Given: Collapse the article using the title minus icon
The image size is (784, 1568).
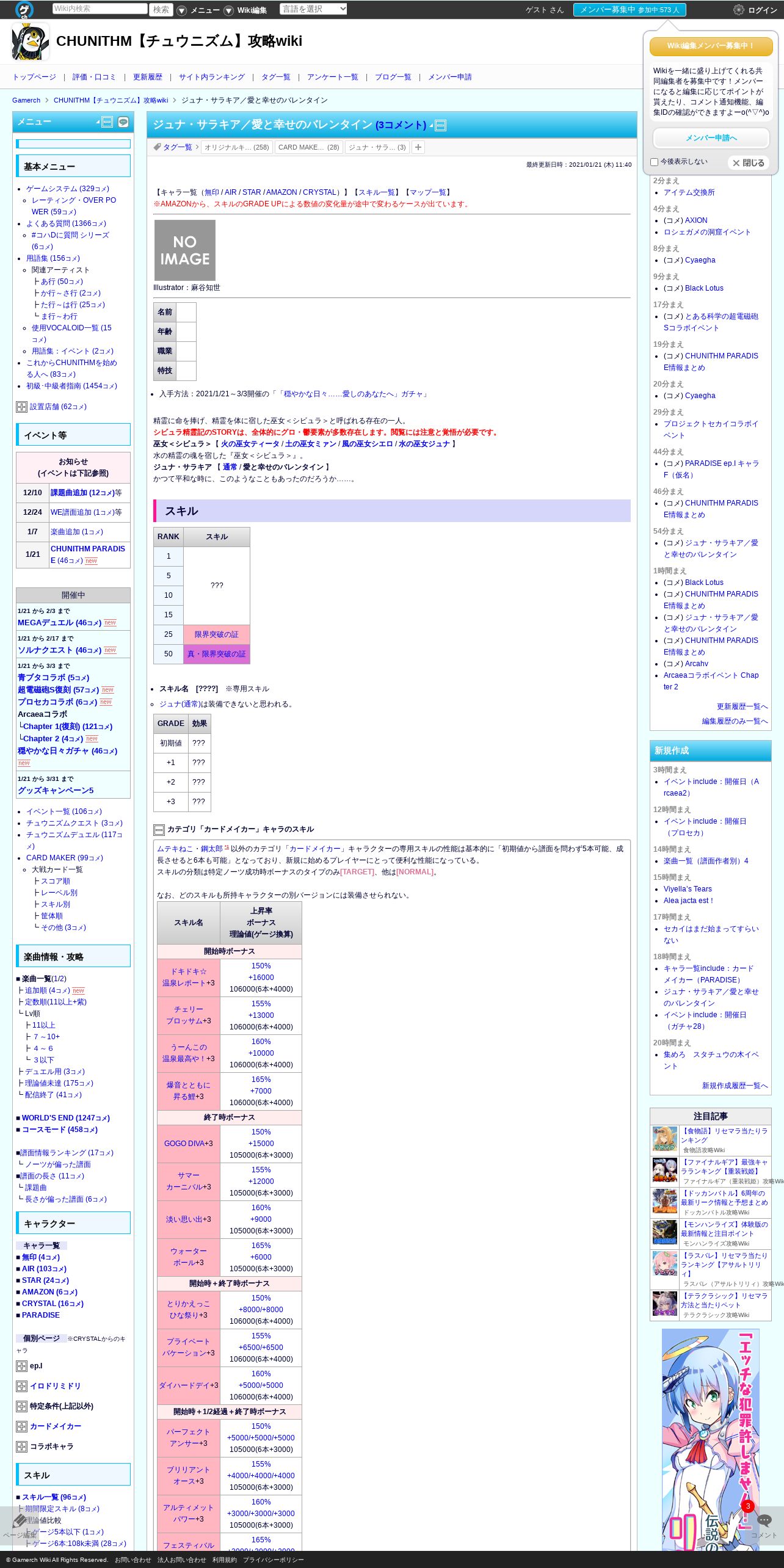Looking at the screenshot, I should click(440, 126).
